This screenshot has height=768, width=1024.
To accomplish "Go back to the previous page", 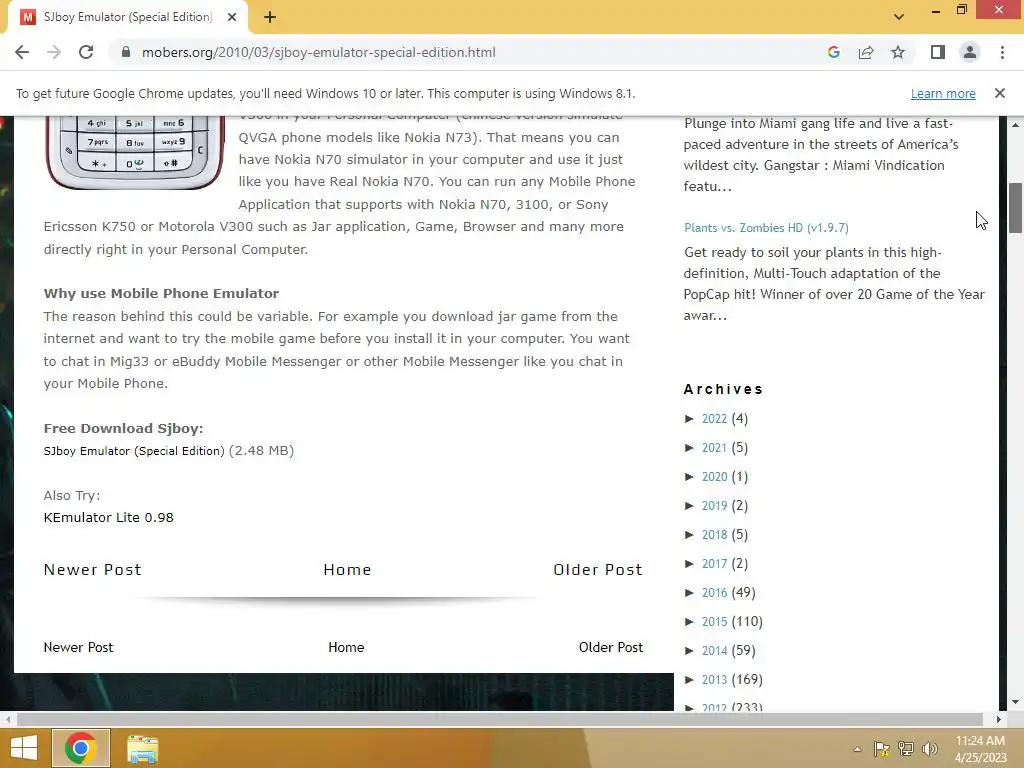I will click(x=22, y=52).
